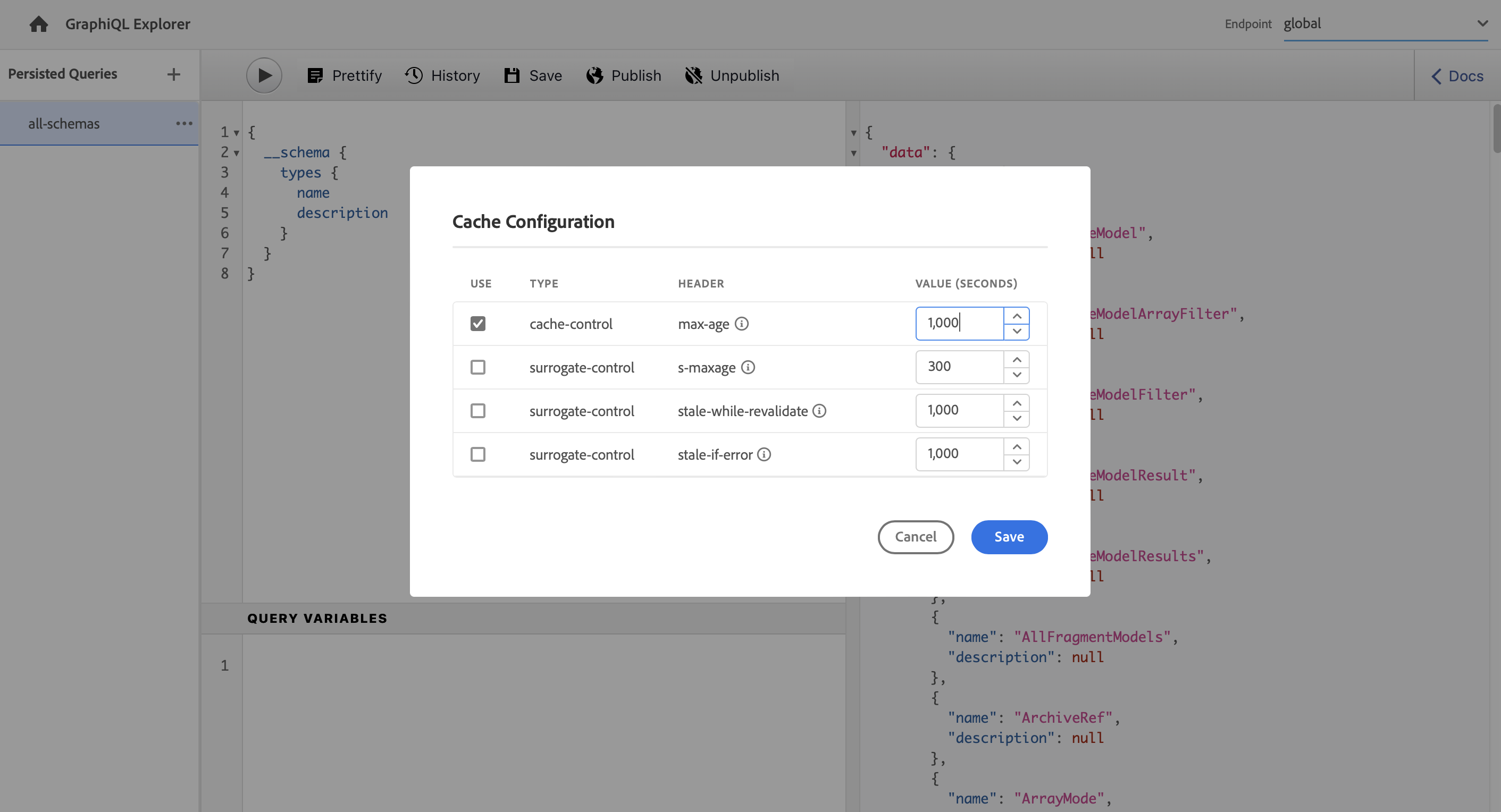Show max-age info tooltip icon
Image resolution: width=1501 pixels, height=812 pixels.
tap(741, 323)
